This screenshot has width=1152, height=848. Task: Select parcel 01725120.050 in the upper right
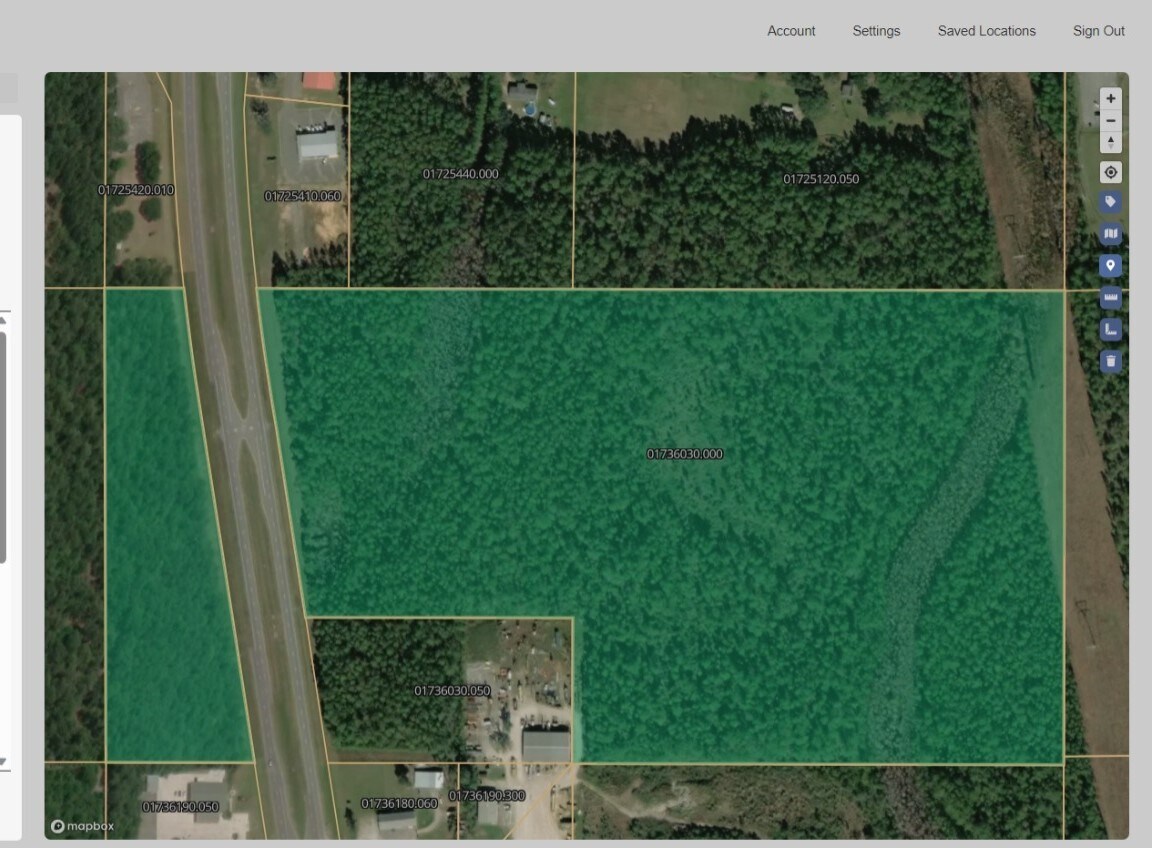point(821,178)
